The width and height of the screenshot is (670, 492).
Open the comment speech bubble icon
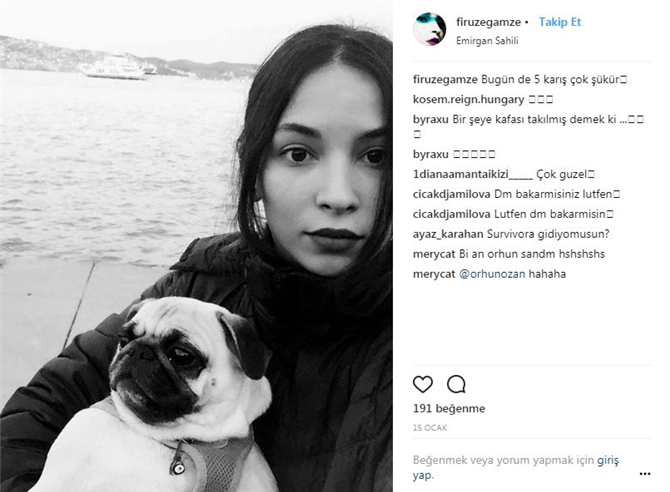(456, 384)
